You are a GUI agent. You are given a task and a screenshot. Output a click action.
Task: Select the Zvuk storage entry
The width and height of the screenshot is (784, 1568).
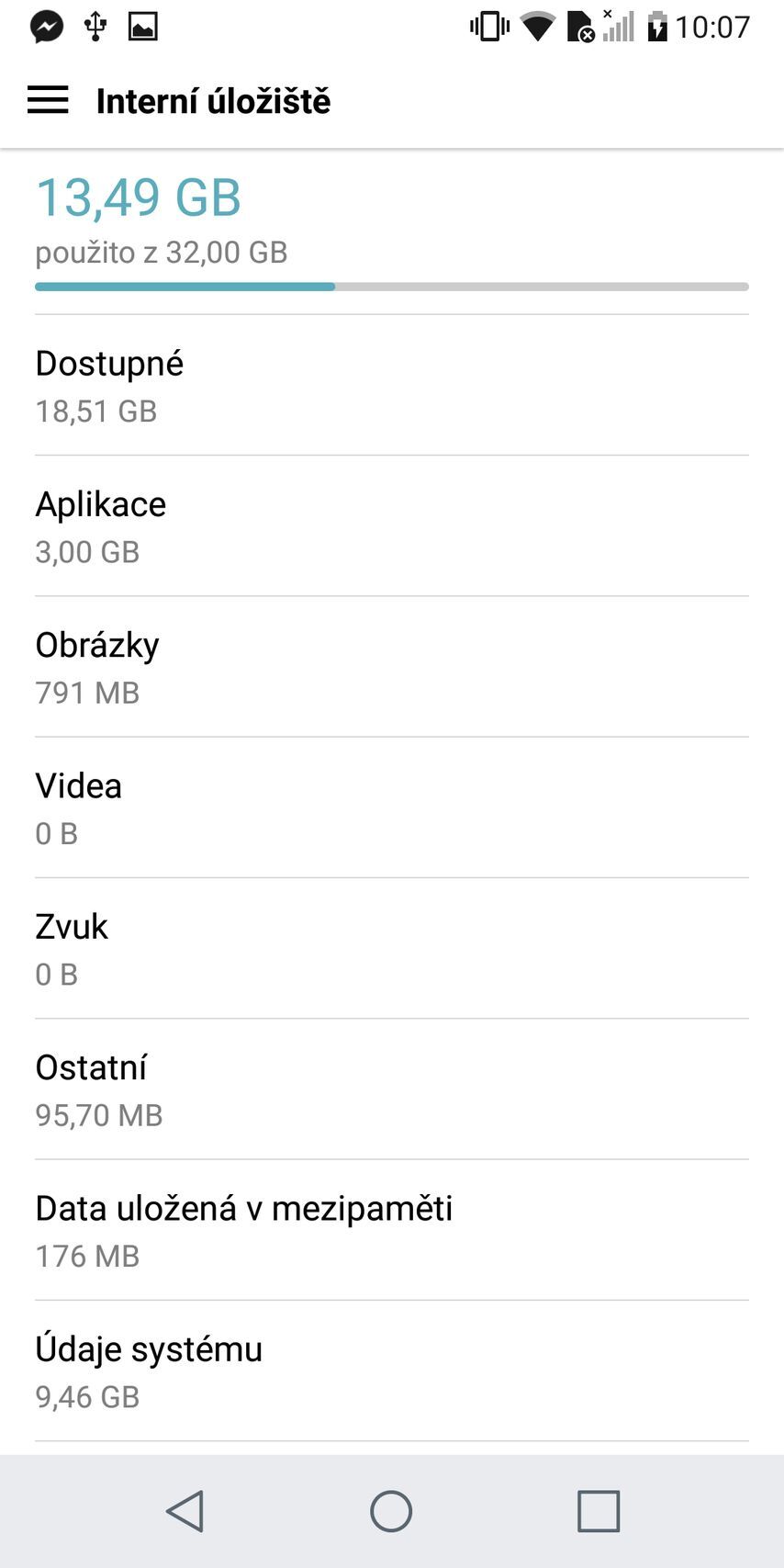tap(392, 948)
